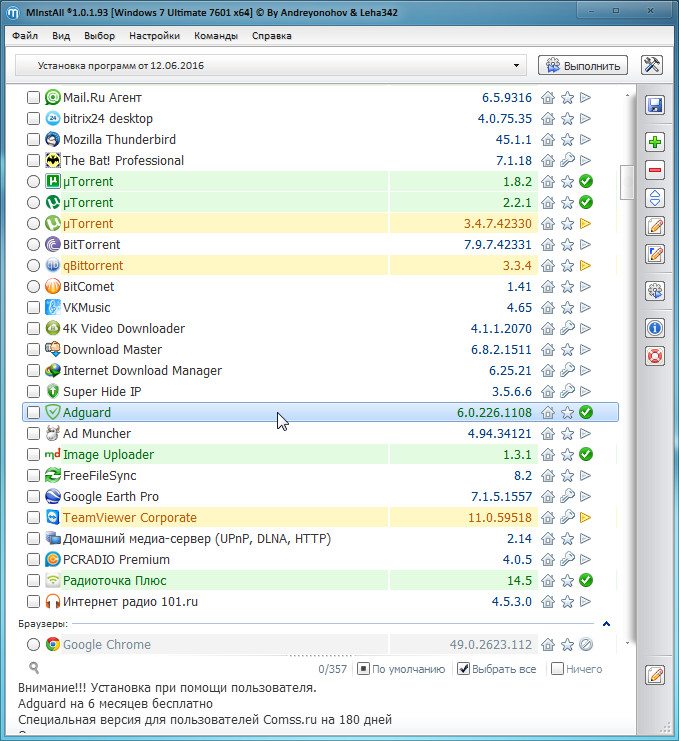The width and height of the screenshot is (679, 741).
Task: Toggle the По умолчанию checkbox
Action: 363,669
